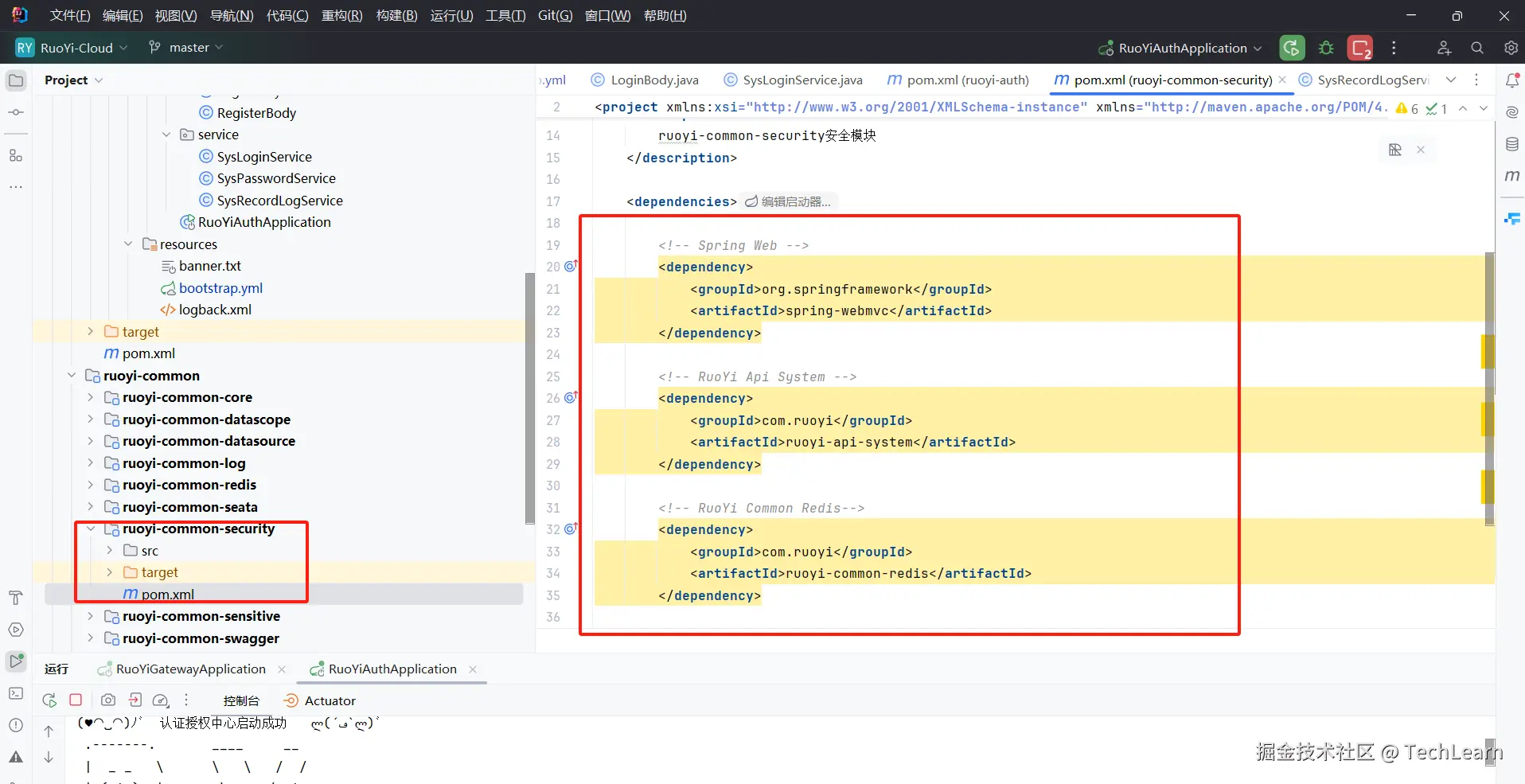1525x784 pixels.
Task: Rerun RuoYiAuthApplication with the green button
Action: click(x=1292, y=48)
